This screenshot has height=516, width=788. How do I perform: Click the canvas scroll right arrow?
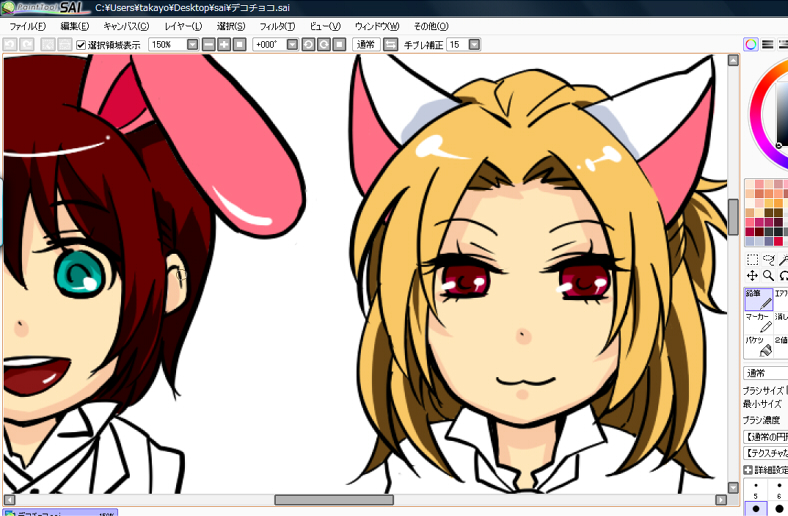click(x=721, y=500)
